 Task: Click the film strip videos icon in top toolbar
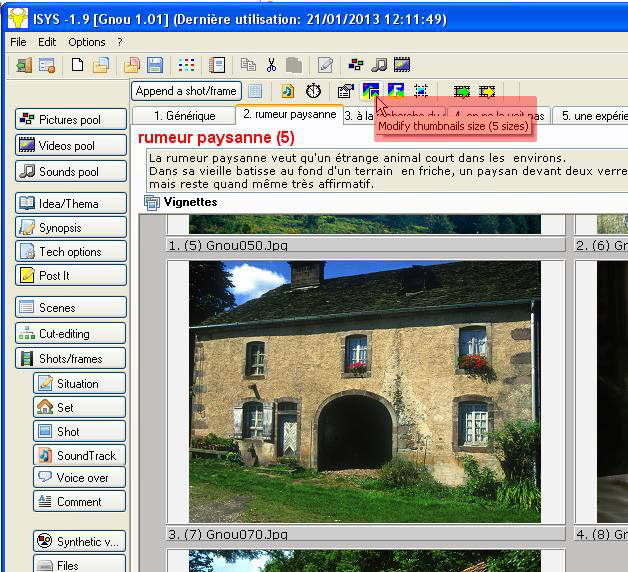tap(402, 64)
